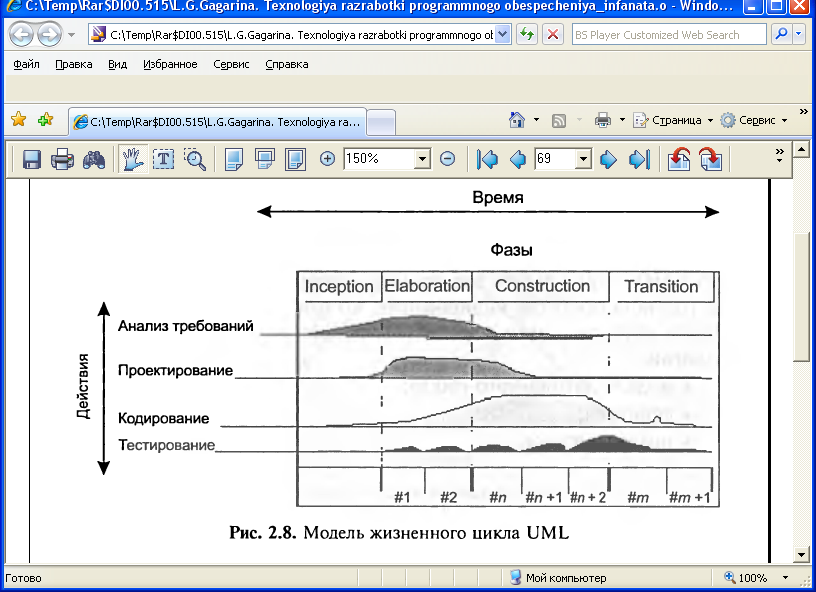Select the Gagarina document tab
816x592 pixels.
218,122
